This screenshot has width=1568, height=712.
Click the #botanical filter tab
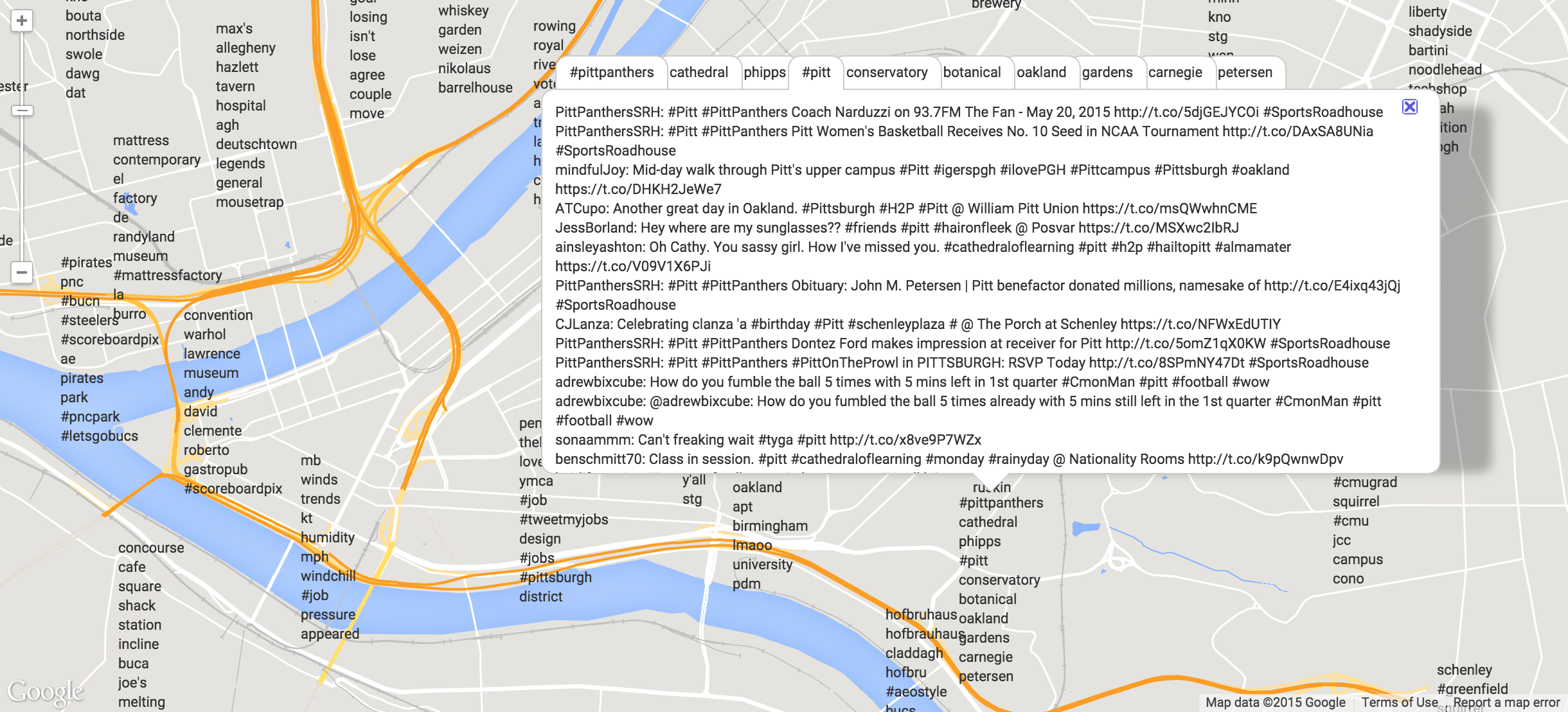tap(970, 72)
